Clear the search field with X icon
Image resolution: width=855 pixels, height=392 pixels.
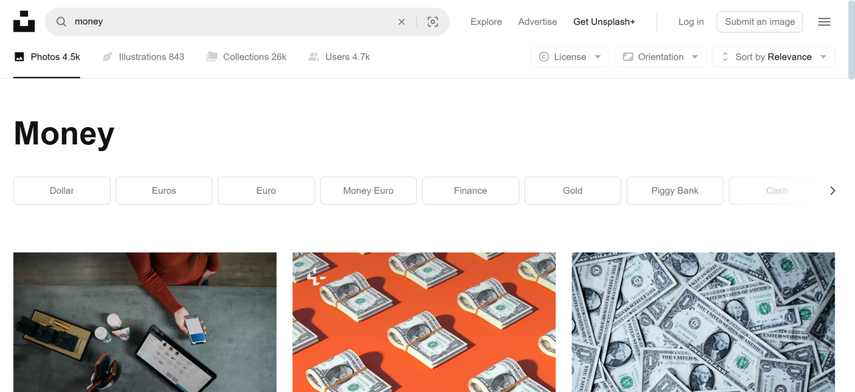point(401,22)
